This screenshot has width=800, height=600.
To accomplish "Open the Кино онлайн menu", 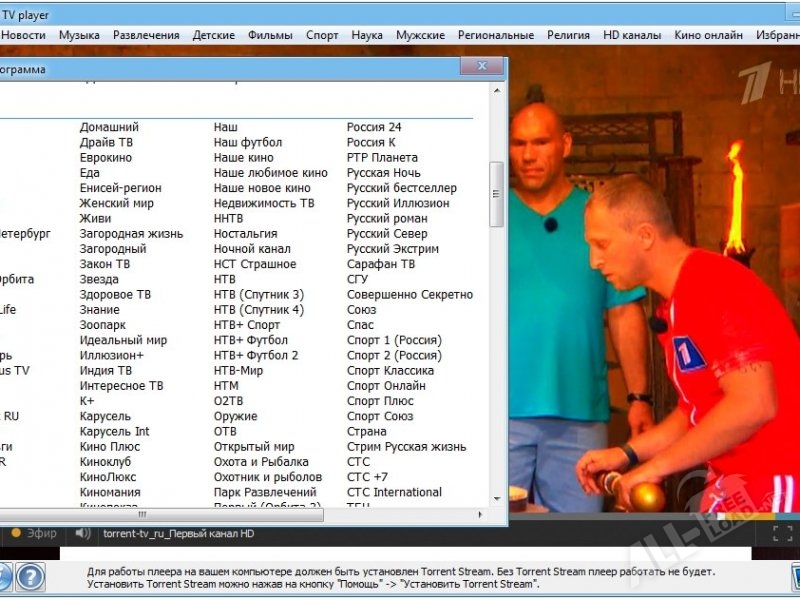I will pos(709,35).
